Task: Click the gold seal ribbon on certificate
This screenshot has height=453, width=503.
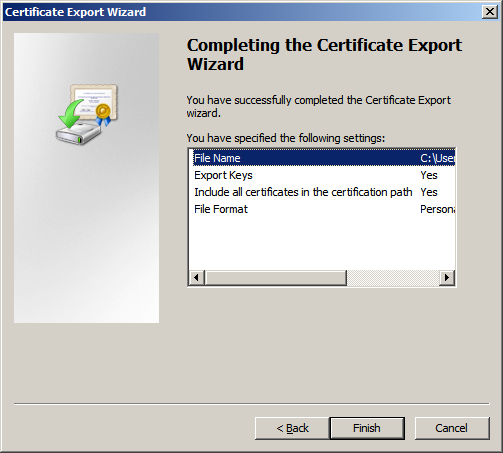Action: point(103,114)
